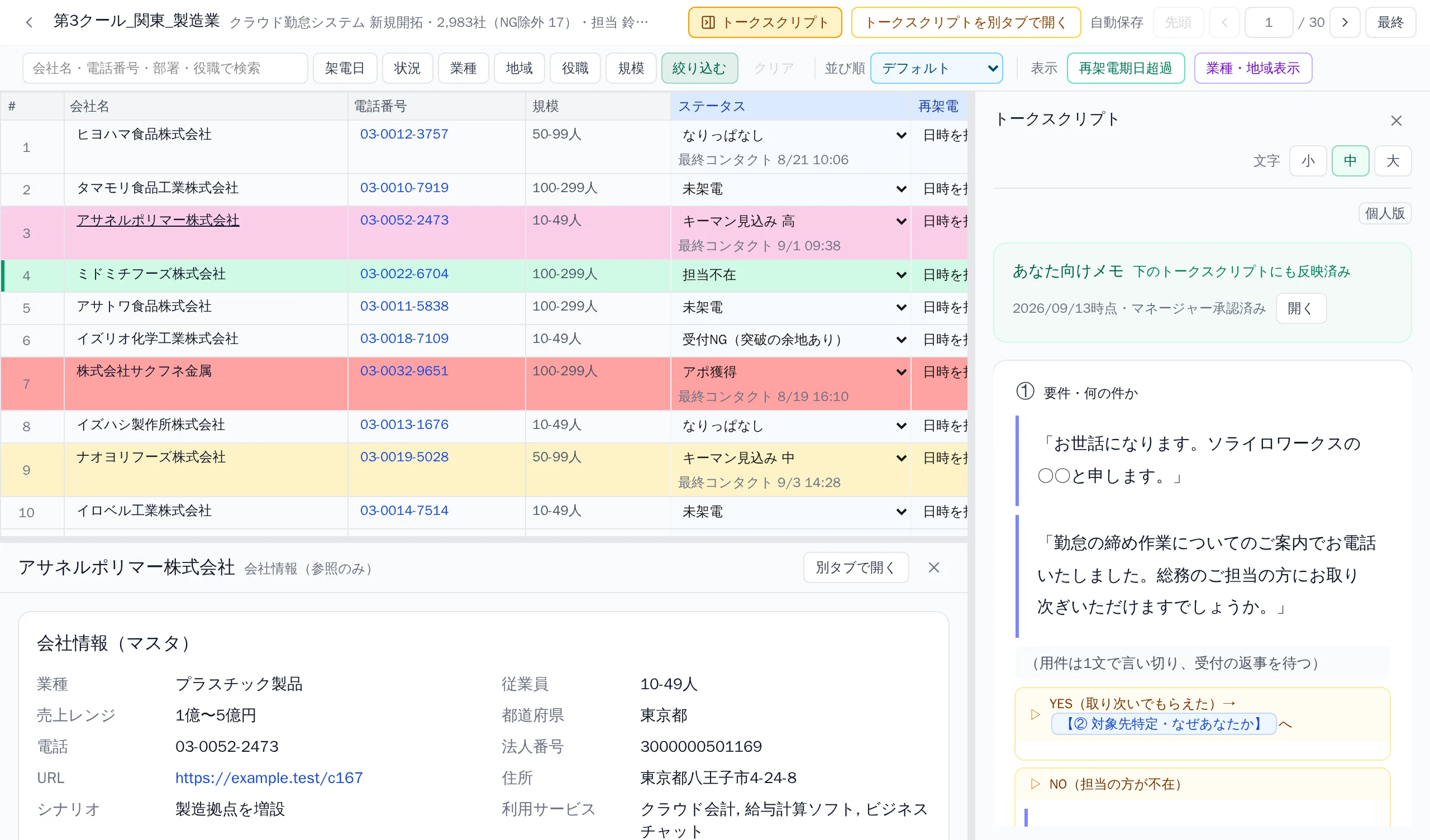Dial 03-0010-7919 phone link
The width and height of the screenshot is (1430, 840).
tap(404, 188)
